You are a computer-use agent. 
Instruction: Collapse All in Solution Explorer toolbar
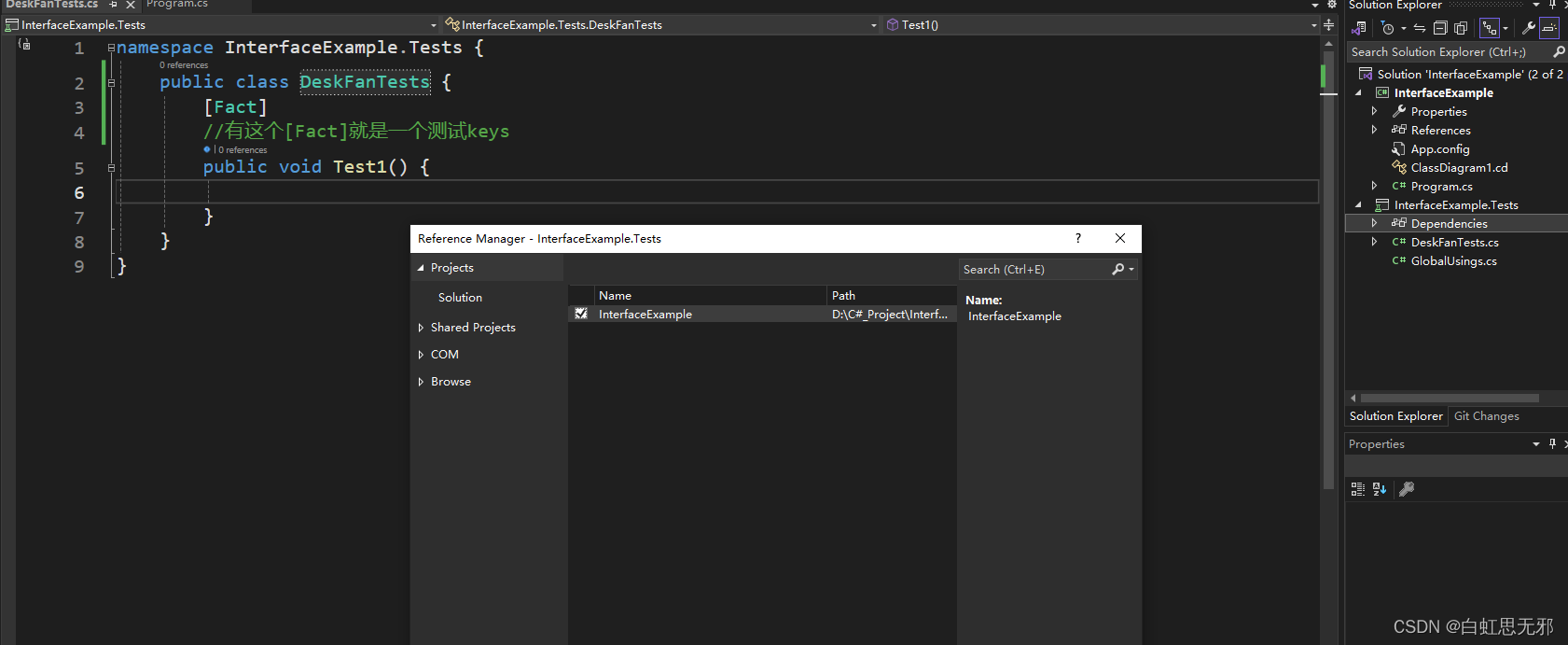tap(1440, 28)
